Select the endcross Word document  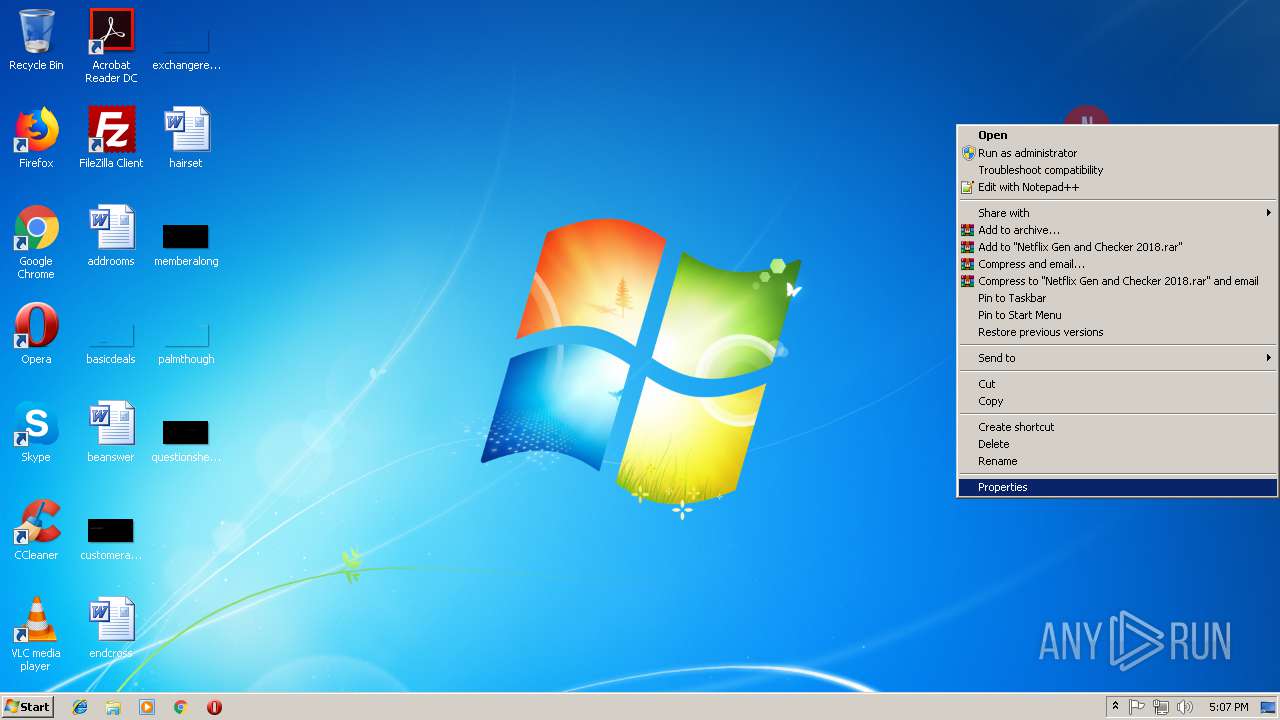pos(111,628)
